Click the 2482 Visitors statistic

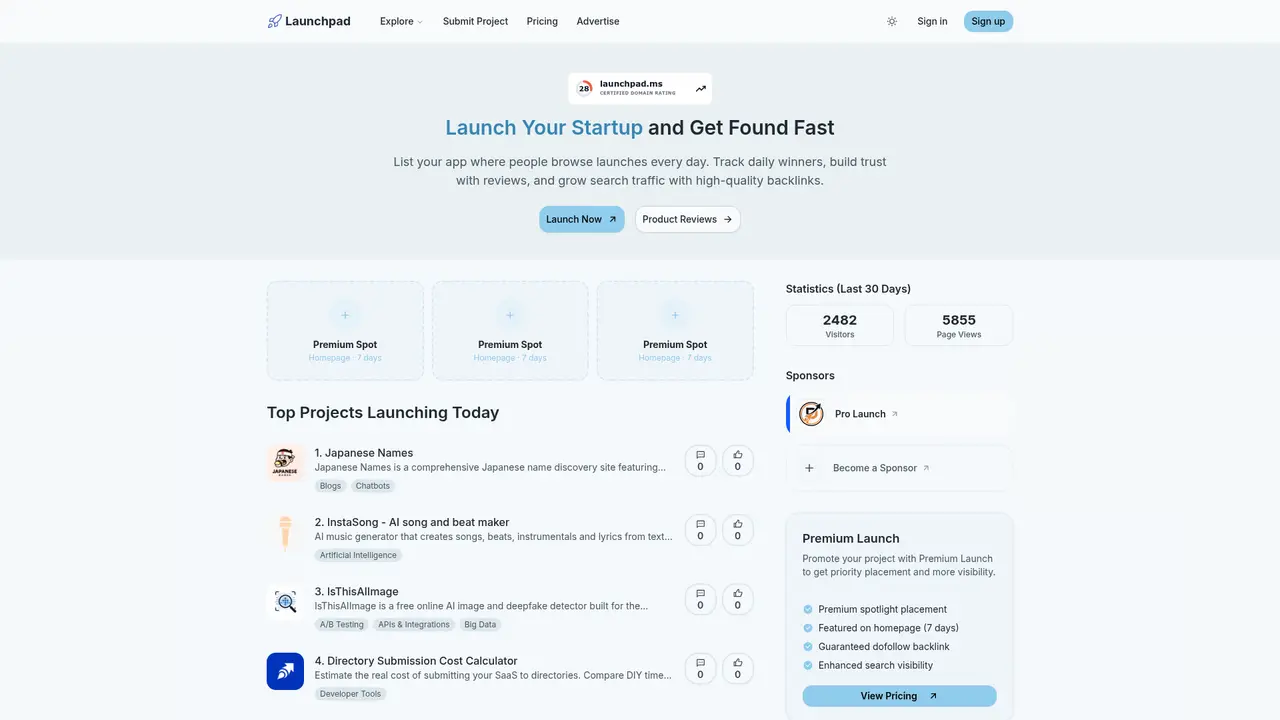840,325
